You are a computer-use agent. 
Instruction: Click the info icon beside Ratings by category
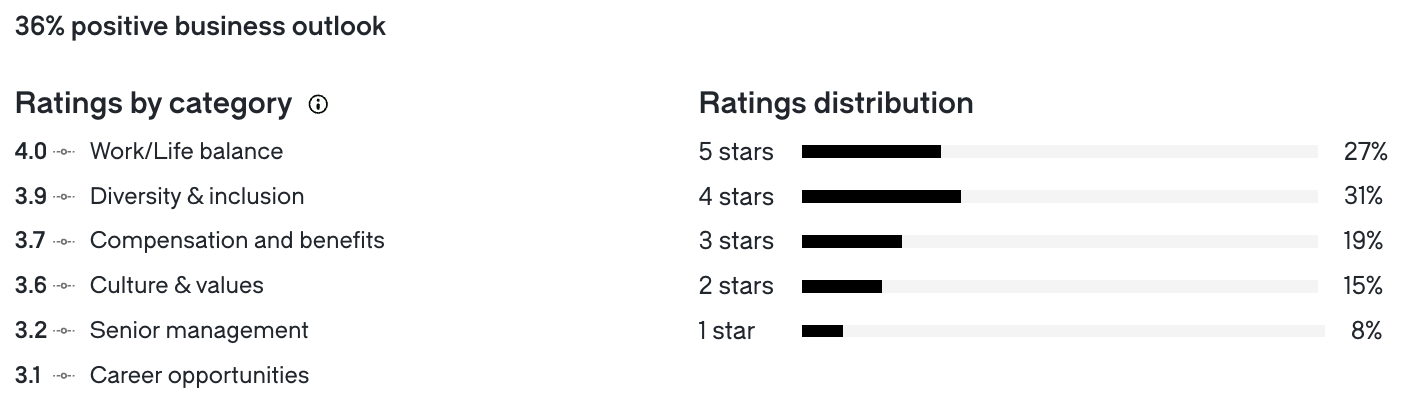(x=318, y=104)
